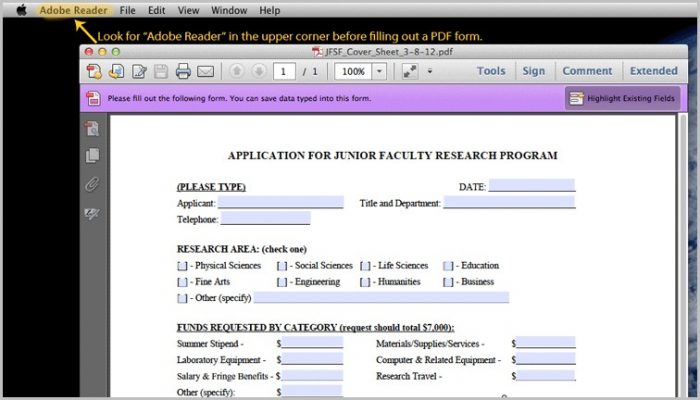The image size is (700, 400).
Task: Click the Create PDF online toolbar icon
Action: coord(94,71)
